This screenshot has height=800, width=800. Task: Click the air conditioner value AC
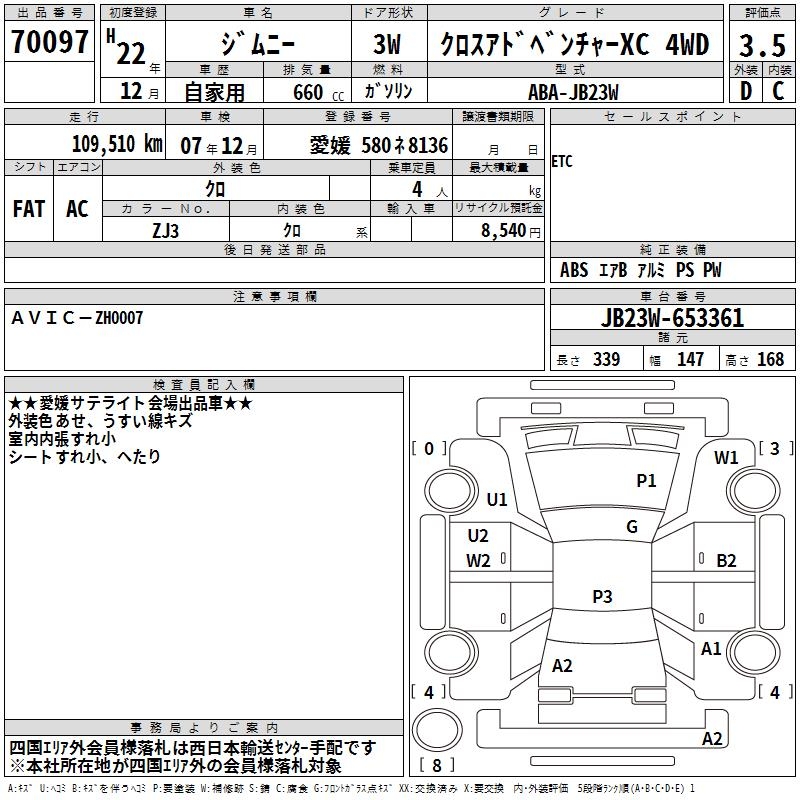click(x=77, y=209)
